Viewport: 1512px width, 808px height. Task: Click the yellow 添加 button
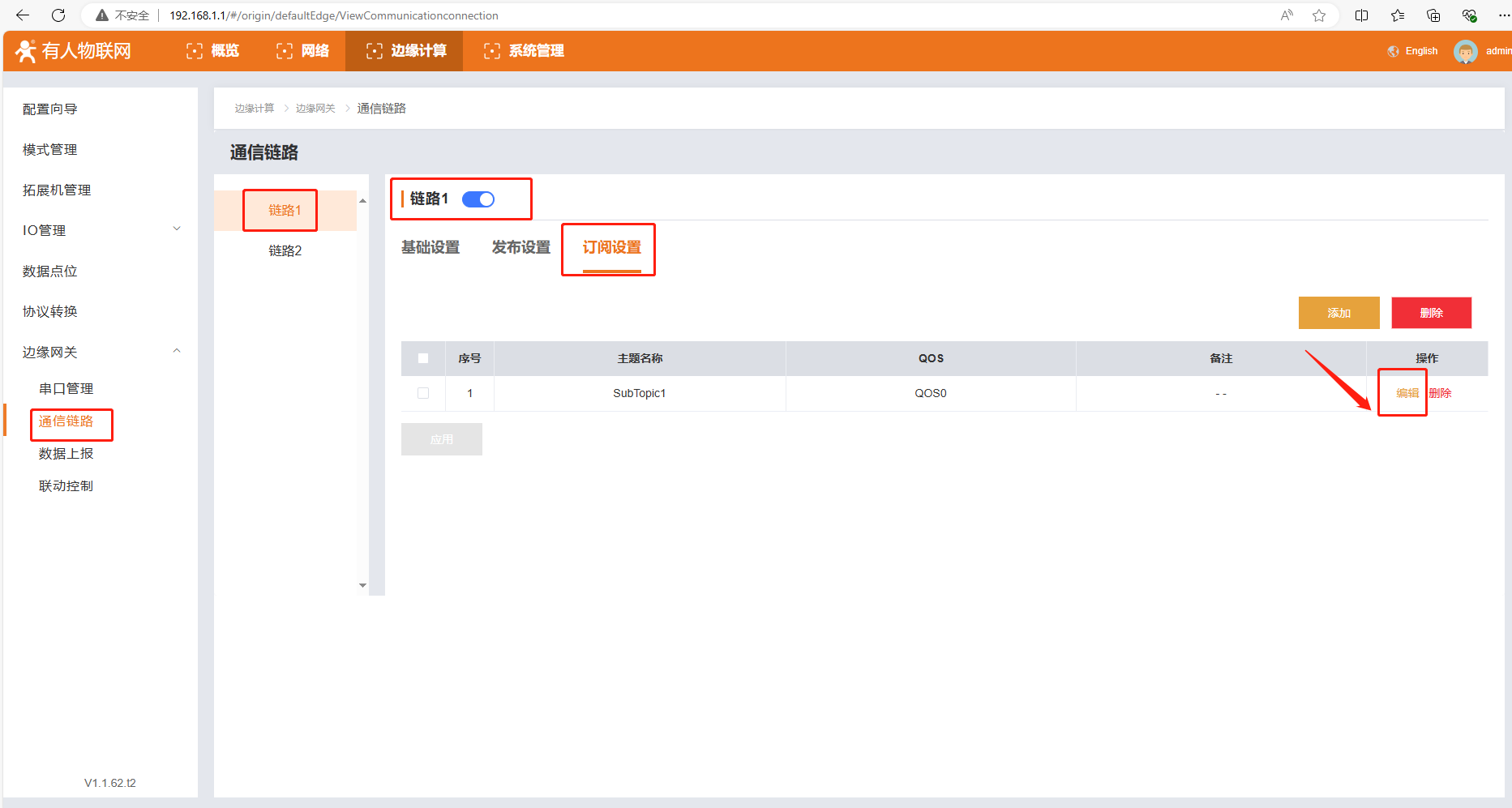pyautogui.click(x=1339, y=313)
